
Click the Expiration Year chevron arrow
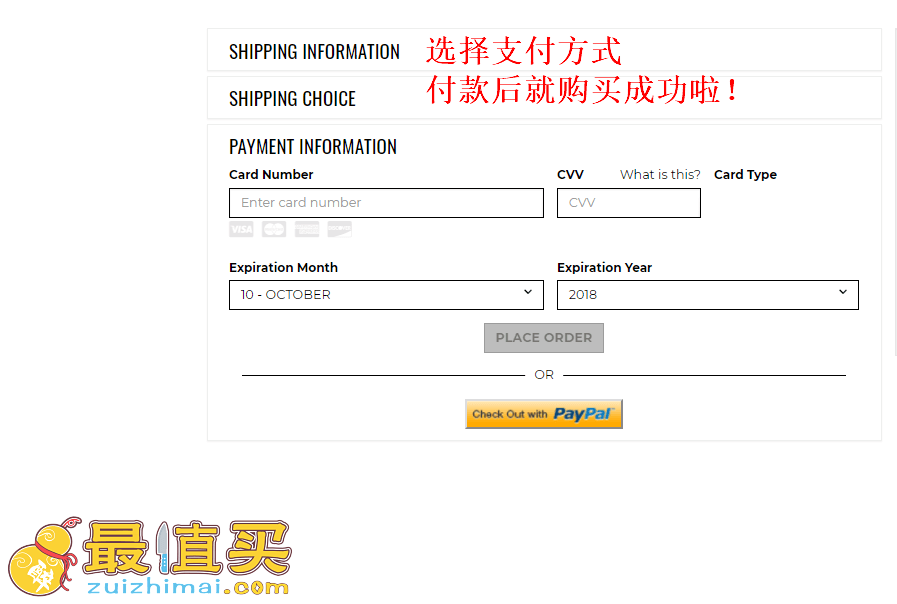843,292
